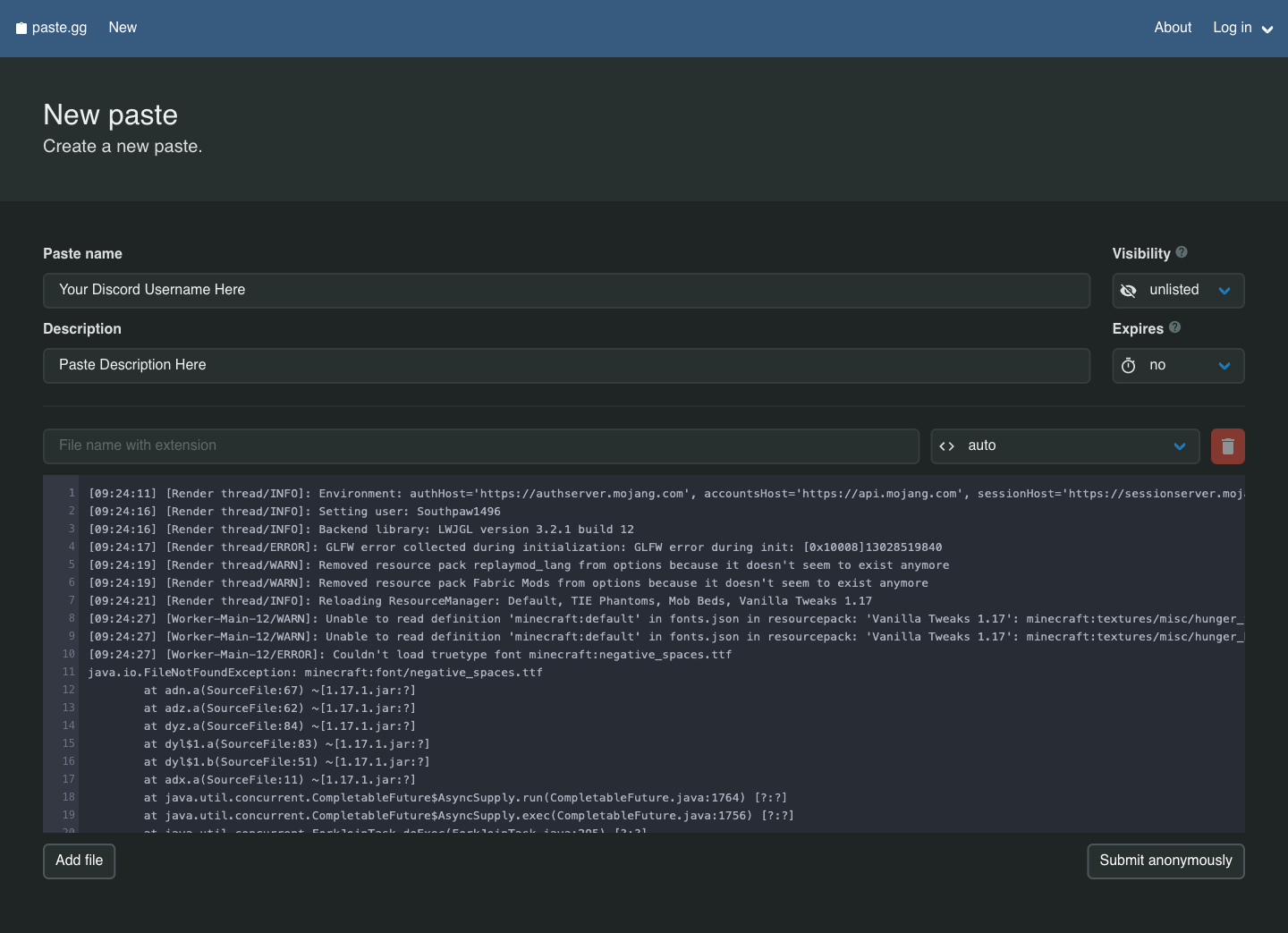This screenshot has height=933, width=1288.
Task: Open the About page
Action: coord(1173,28)
